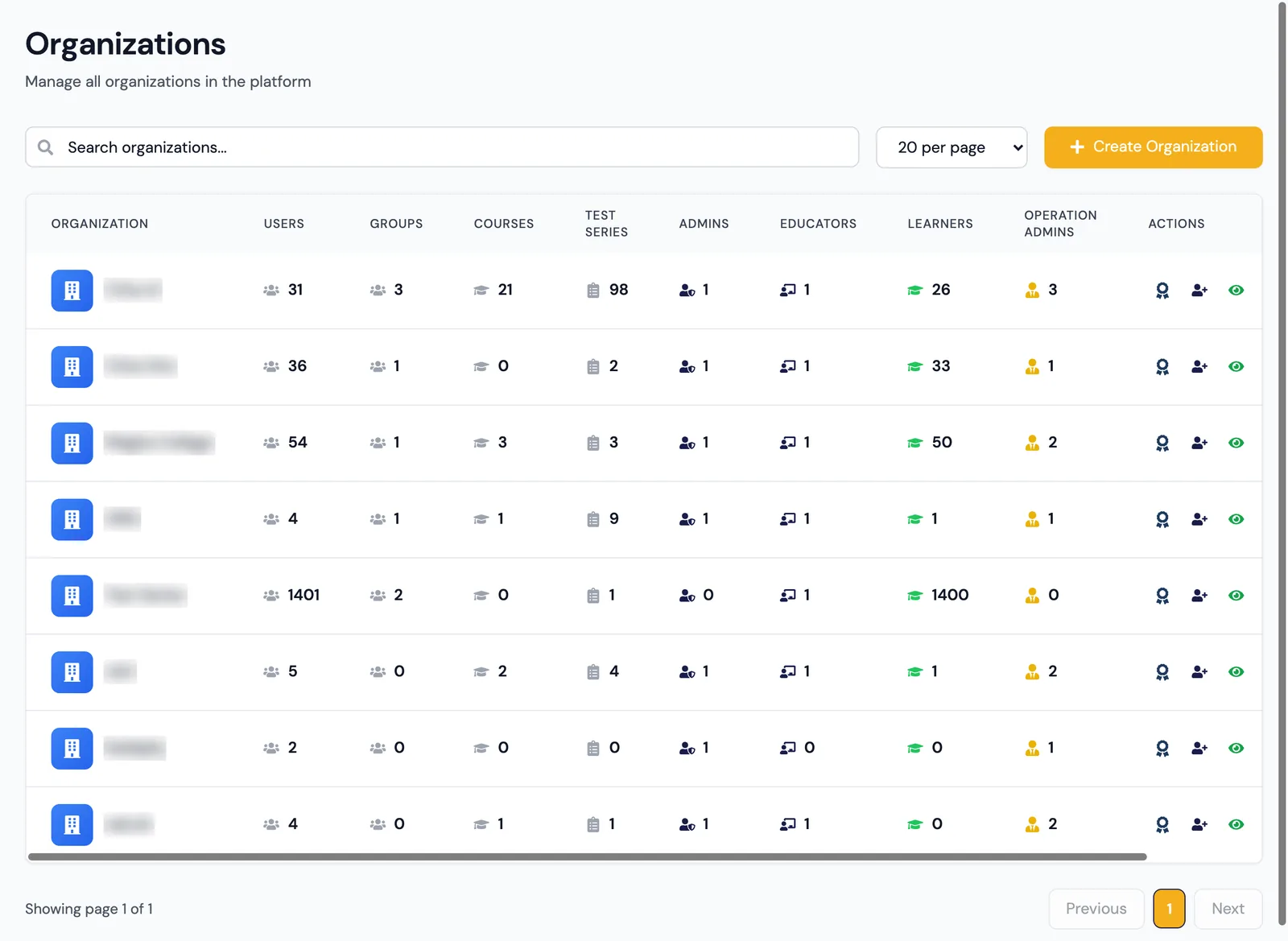Click the LEARNERS column header
The width and height of the screenshot is (1288, 941).
click(x=940, y=224)
